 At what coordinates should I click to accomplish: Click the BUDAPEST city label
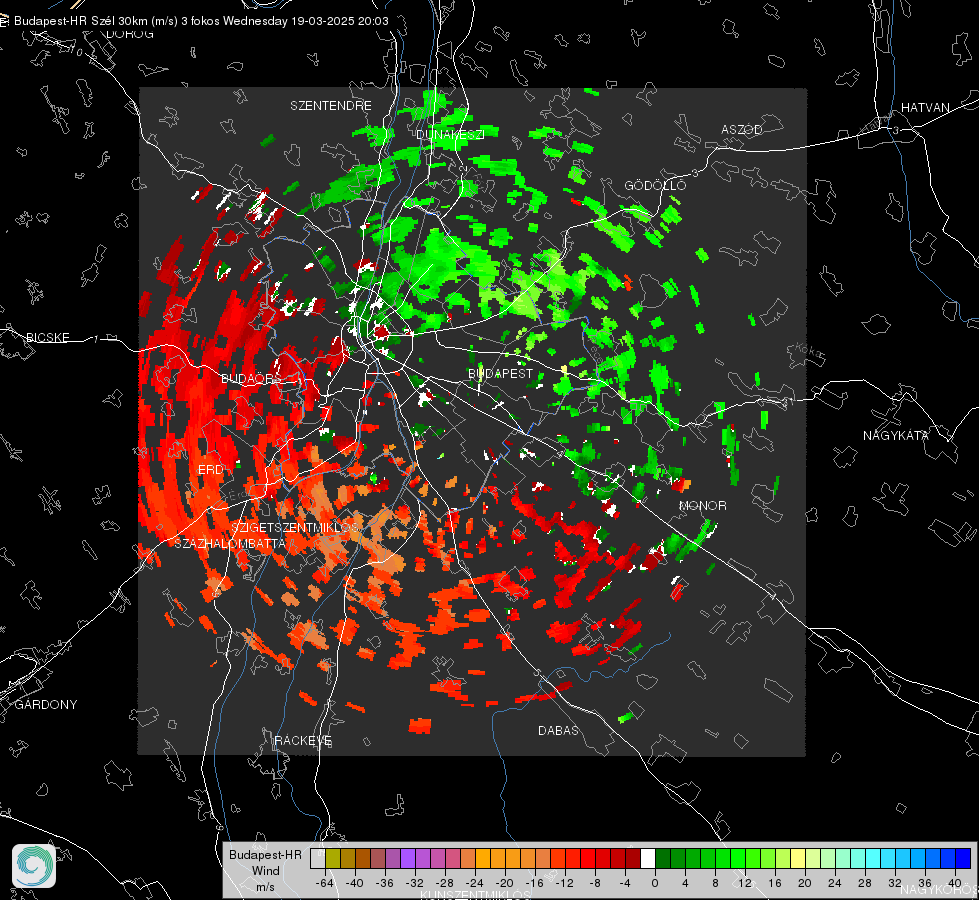[x=500, y=373]
